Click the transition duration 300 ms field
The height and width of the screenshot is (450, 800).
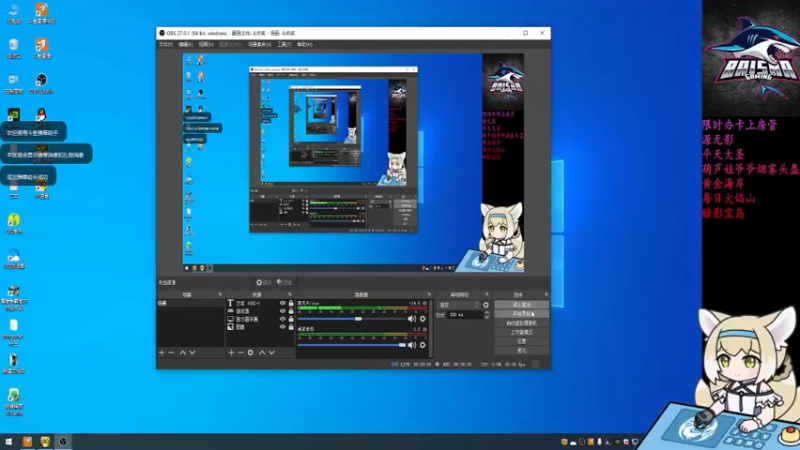464,315
